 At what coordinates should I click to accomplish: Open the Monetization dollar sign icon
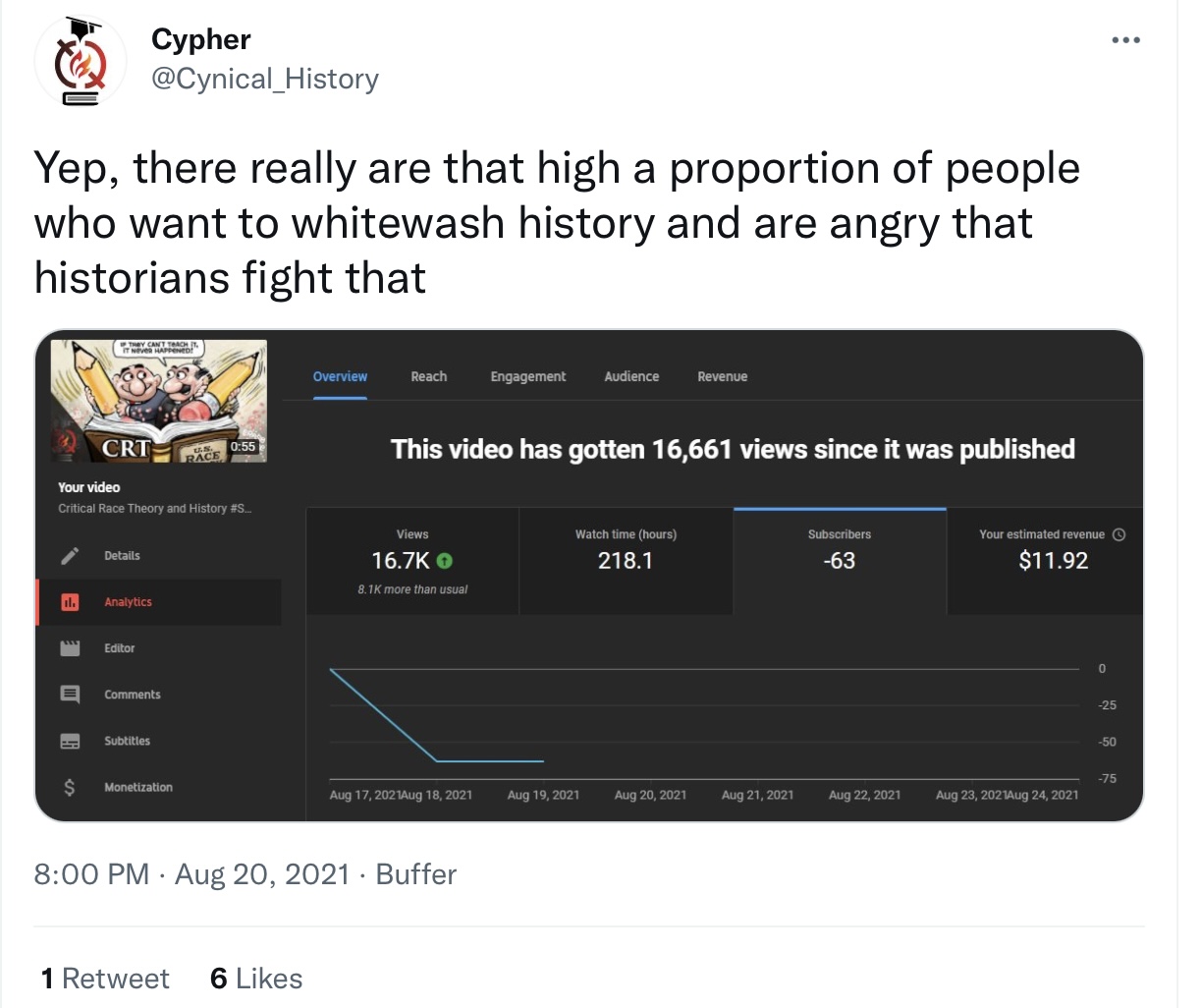pos(70,787)
